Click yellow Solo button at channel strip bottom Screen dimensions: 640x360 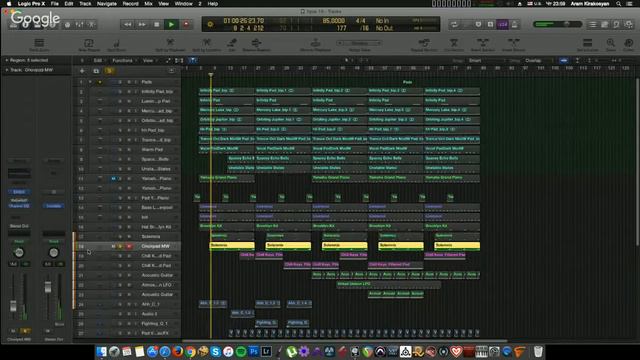(x=25, y=331)
